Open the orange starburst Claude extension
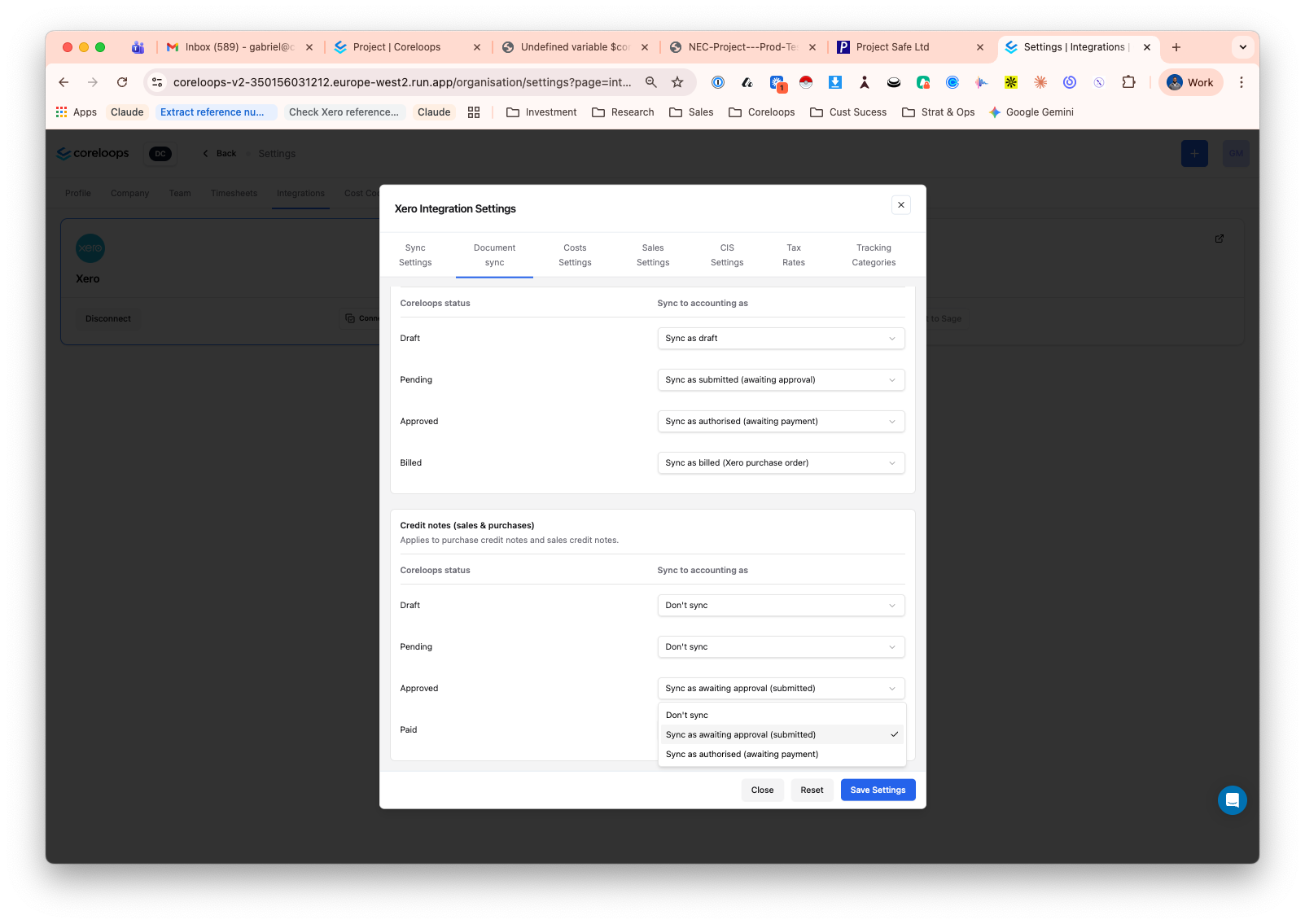The width and height of the screenshot is (1305, 924). pos(1040,82)
